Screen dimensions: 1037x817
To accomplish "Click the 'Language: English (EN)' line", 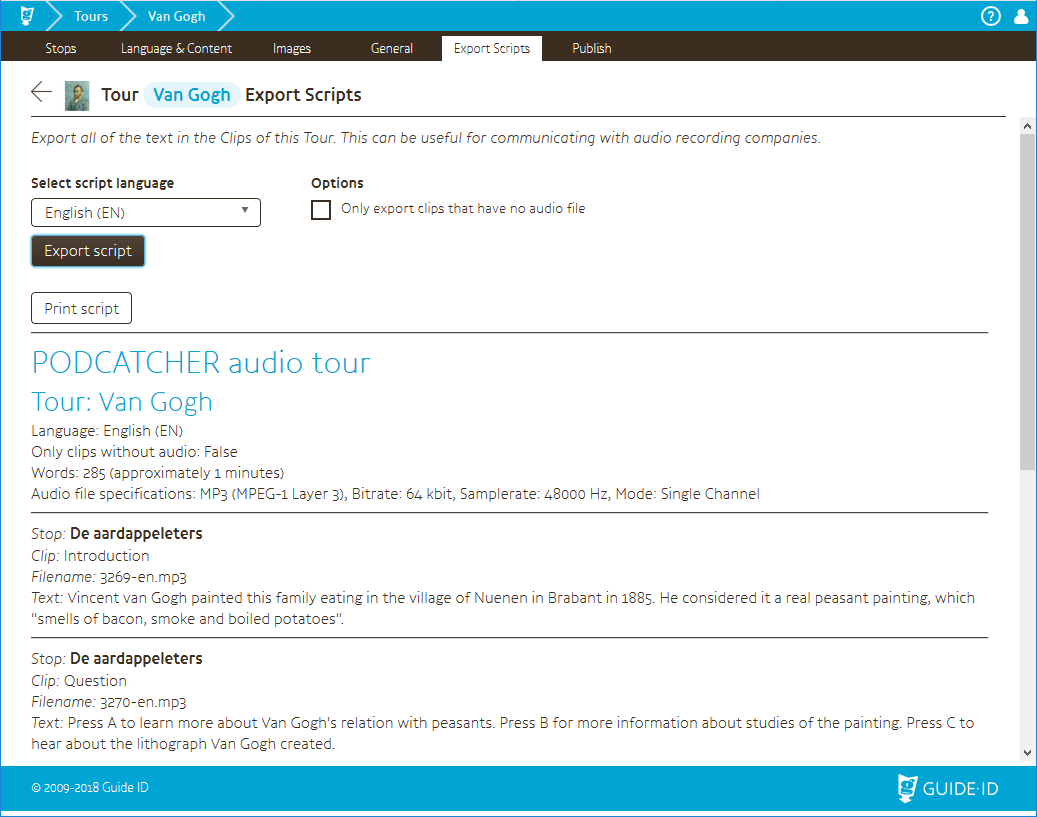I will pos(107,431).
